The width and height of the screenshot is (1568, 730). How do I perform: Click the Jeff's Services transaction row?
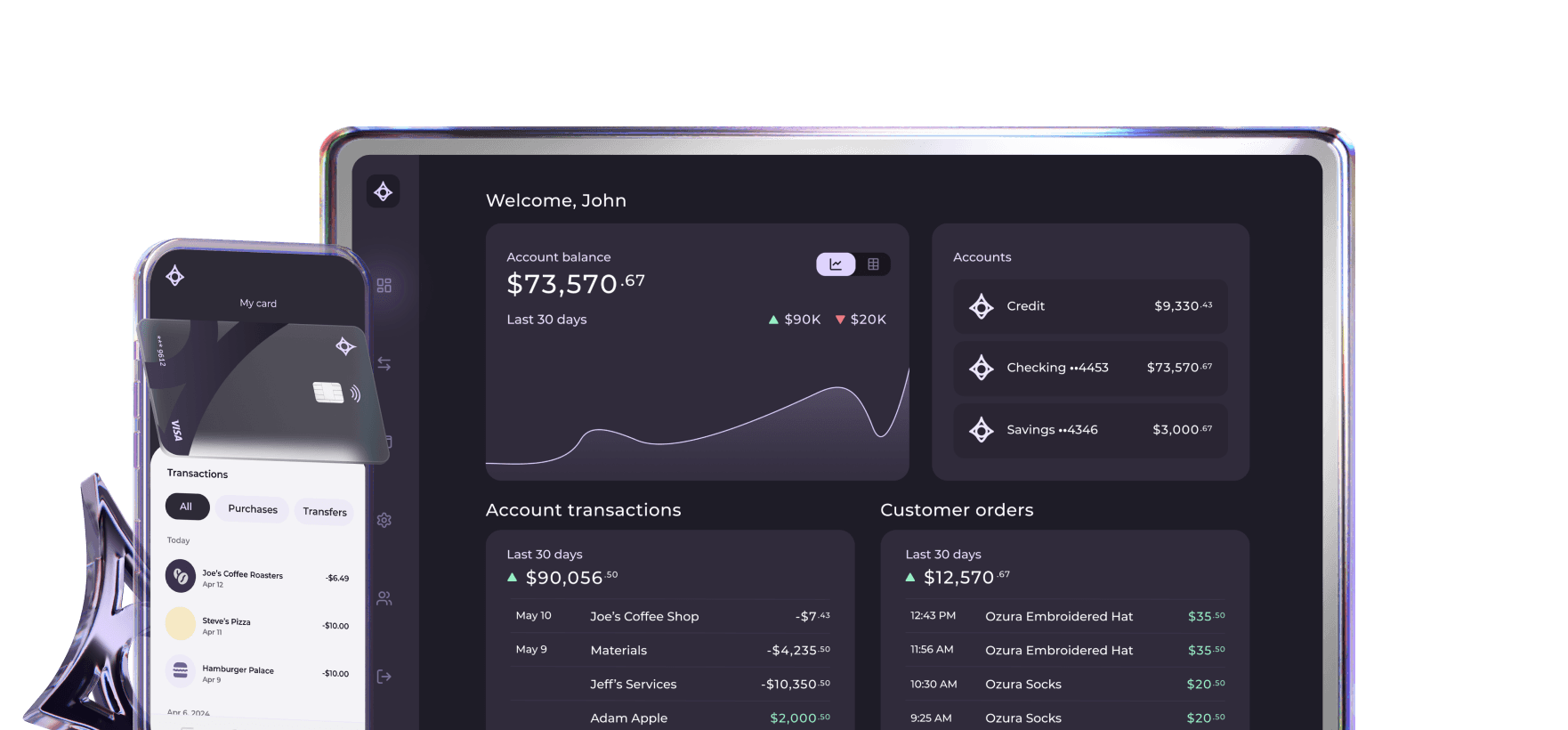pyautogui.click(x=672, y=684)
